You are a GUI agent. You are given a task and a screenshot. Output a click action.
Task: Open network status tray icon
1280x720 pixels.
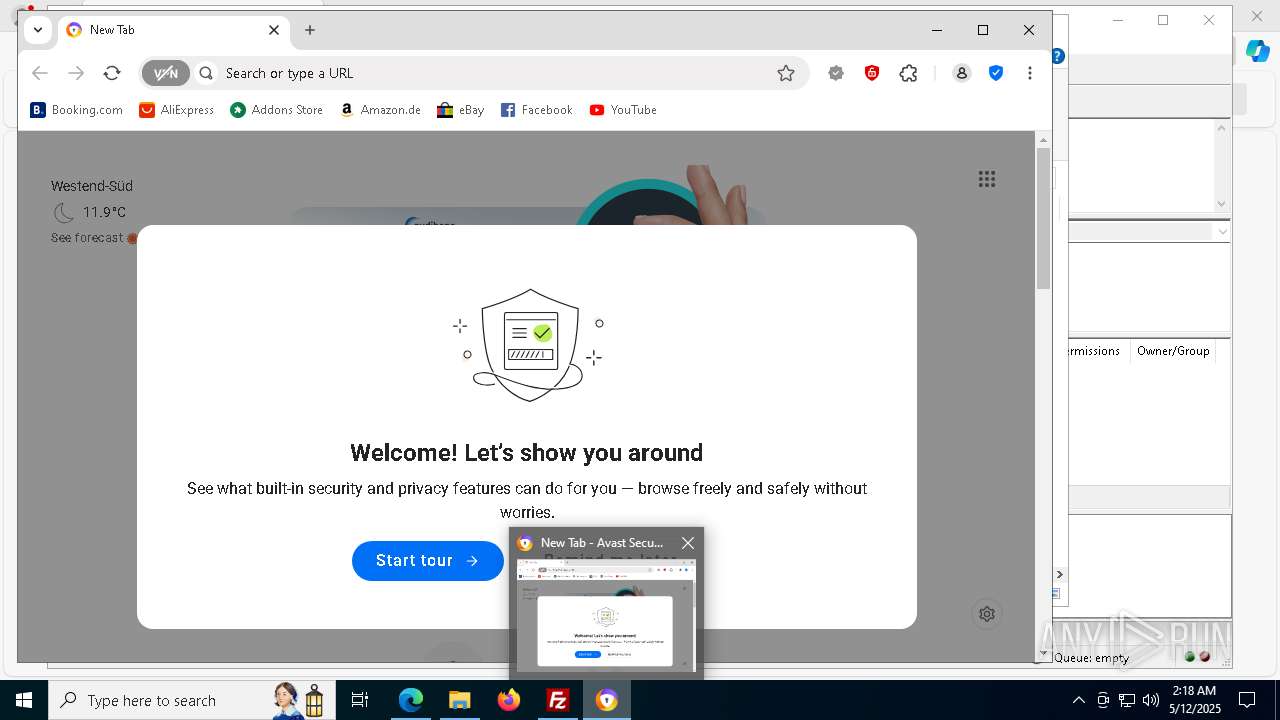coord(1127,700)
